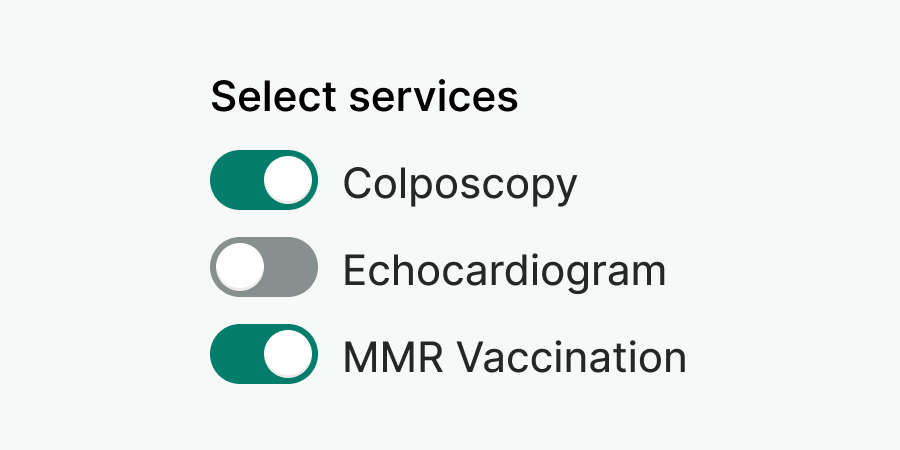Deselect the last service in the list
900x450 pixels.
(264, 355)
